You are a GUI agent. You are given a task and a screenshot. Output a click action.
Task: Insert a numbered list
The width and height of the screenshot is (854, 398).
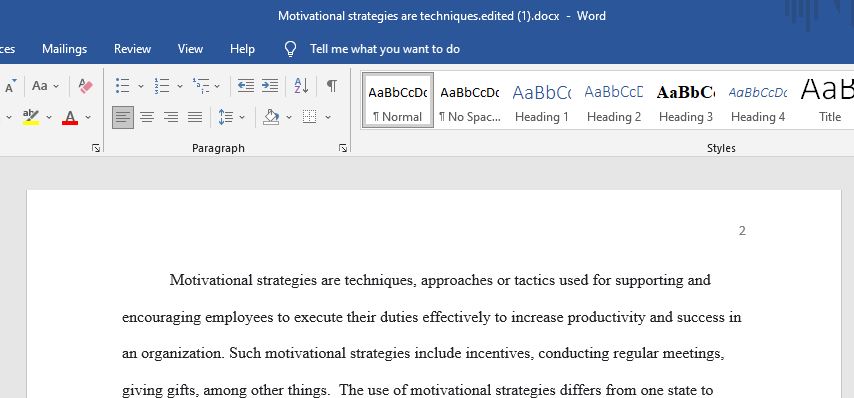click(162, 86)
